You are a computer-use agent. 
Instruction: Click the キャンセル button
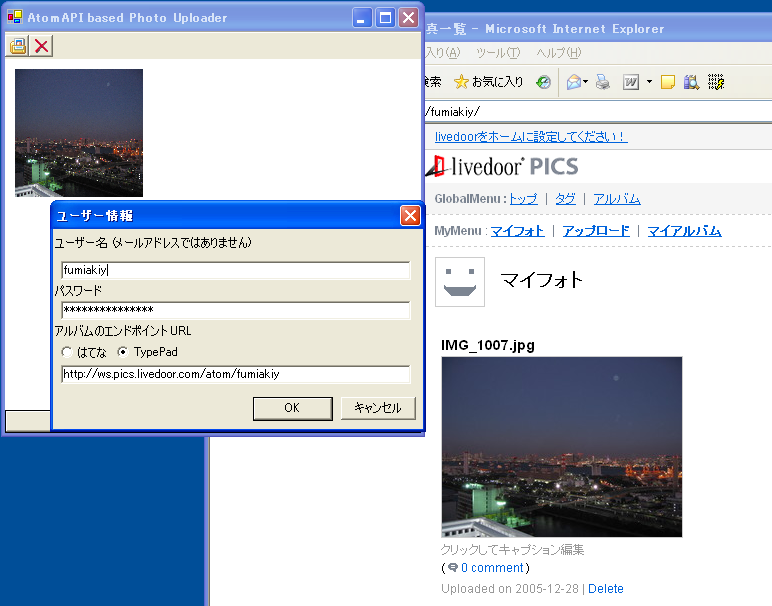pyautogui.click(x=378, y=408)
